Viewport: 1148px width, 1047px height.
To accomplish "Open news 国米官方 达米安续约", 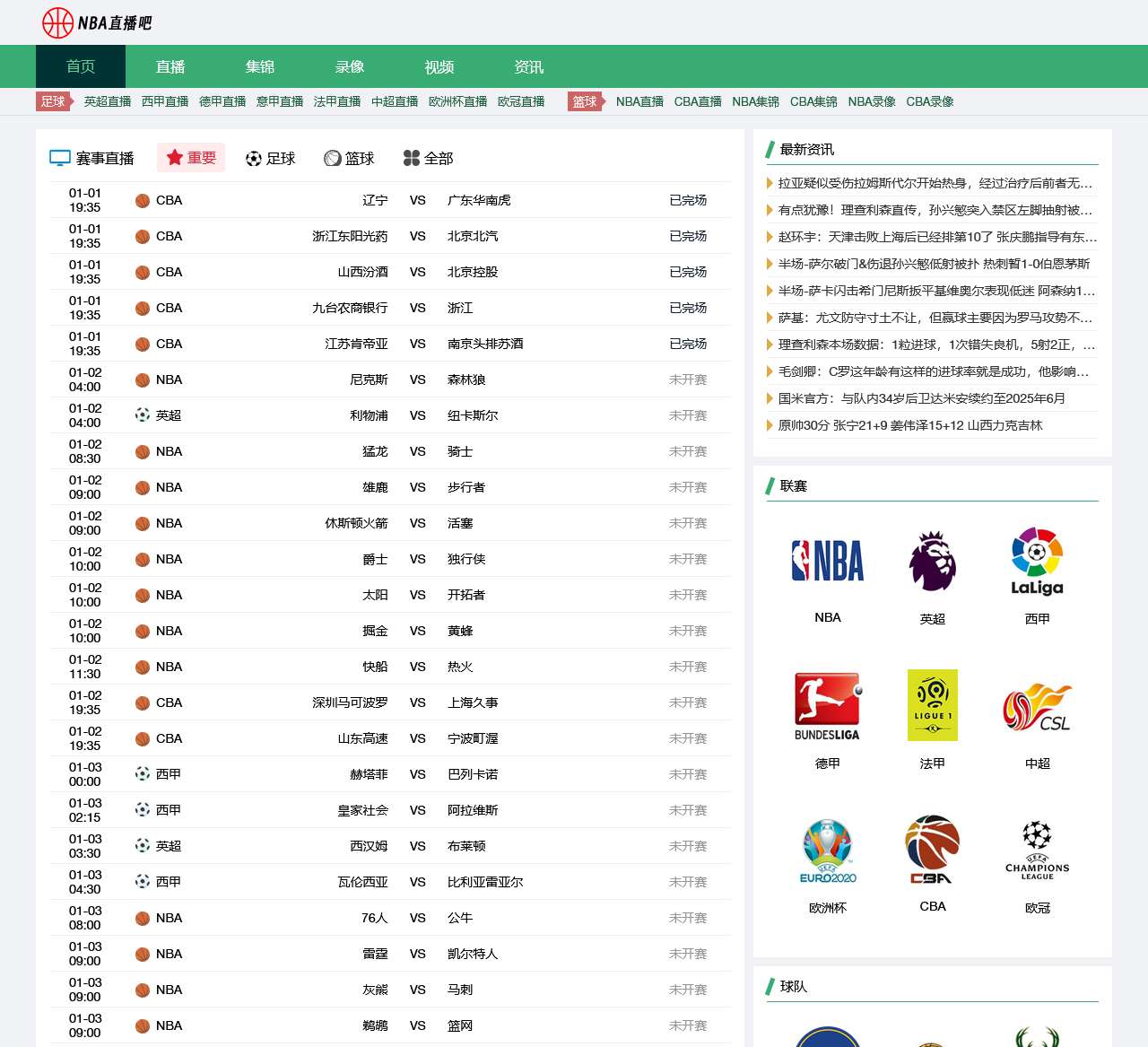I will 922,398.
